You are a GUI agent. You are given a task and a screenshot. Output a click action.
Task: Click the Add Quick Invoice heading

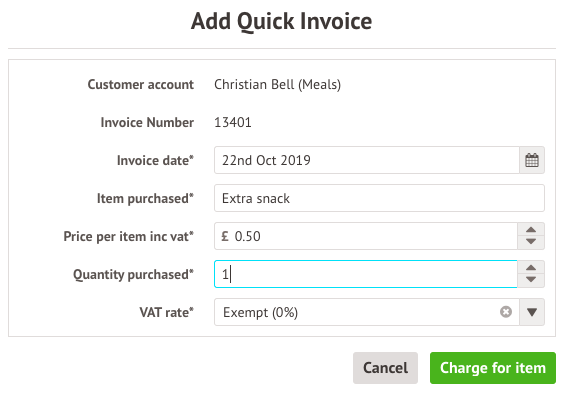tap(282, 22)
